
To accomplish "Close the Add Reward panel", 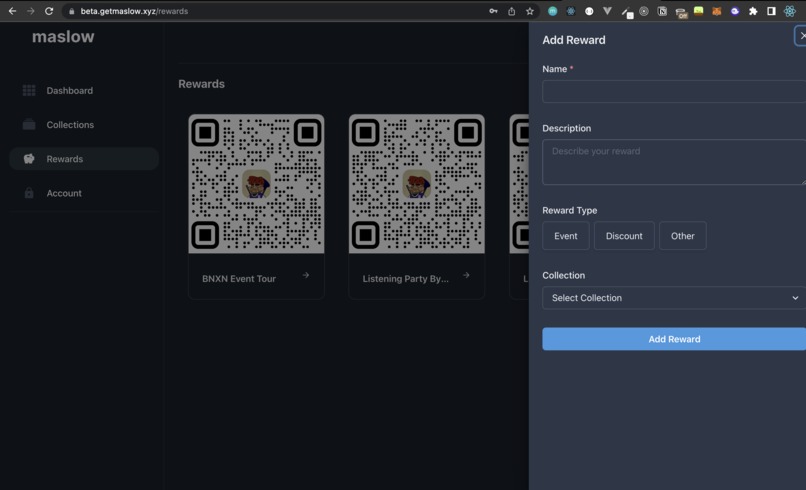I will point(802,35).
